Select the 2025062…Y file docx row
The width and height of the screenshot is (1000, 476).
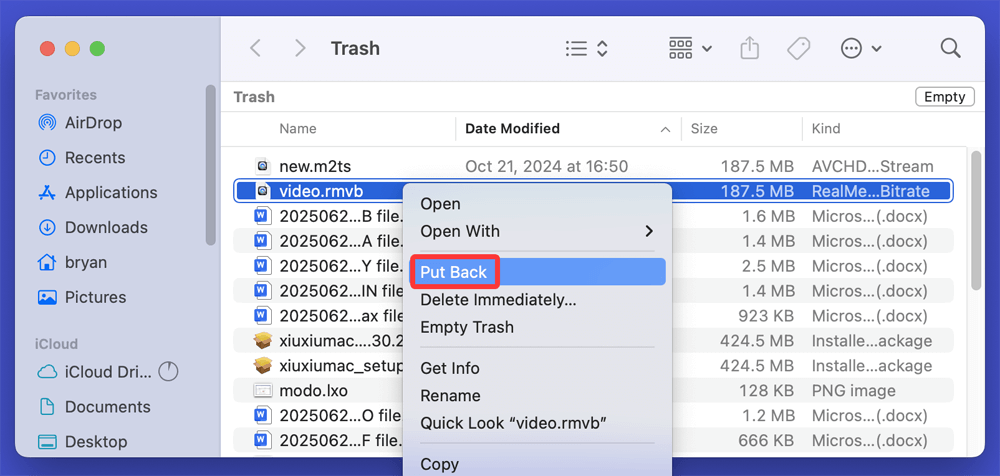593,266
